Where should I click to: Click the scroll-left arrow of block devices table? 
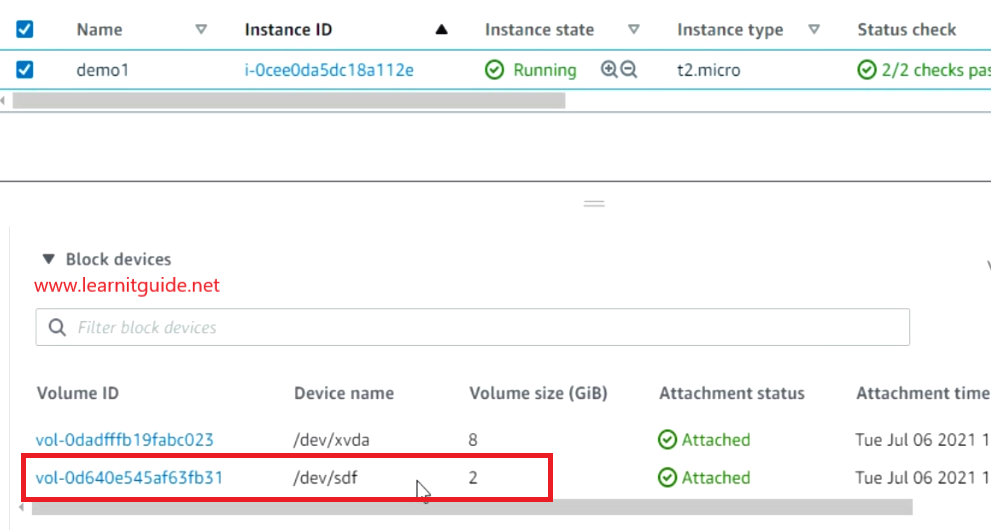23,507
